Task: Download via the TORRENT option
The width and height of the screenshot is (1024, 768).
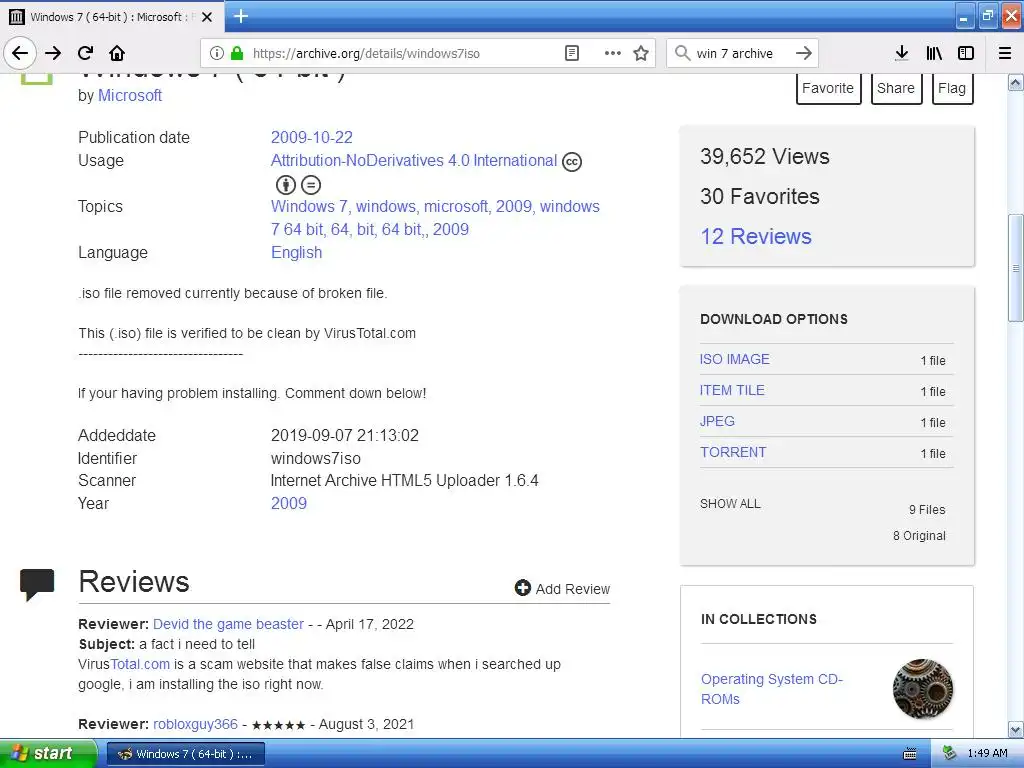Action: 733,452
